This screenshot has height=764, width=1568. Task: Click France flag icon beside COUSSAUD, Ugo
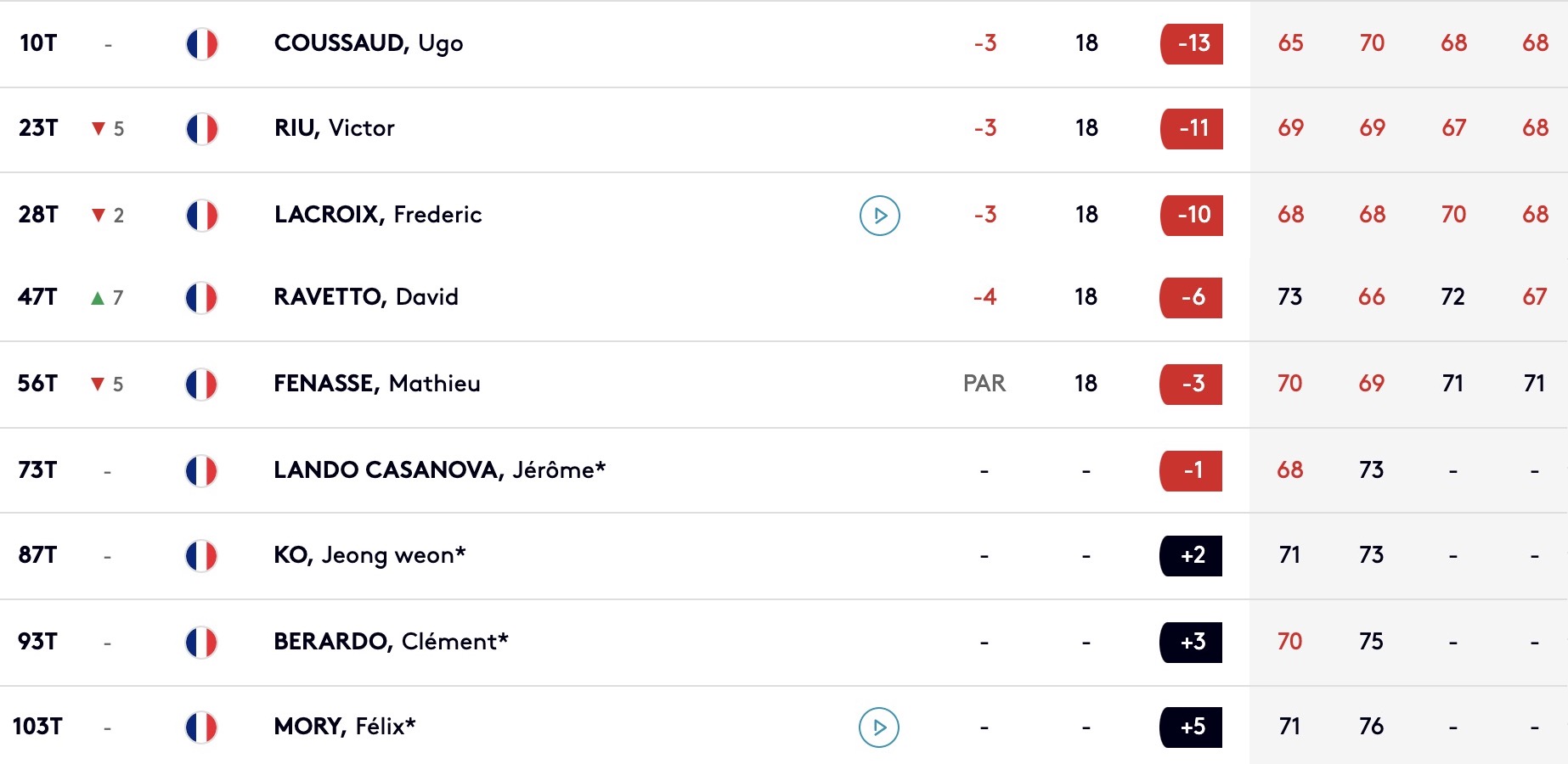[202, 43]
